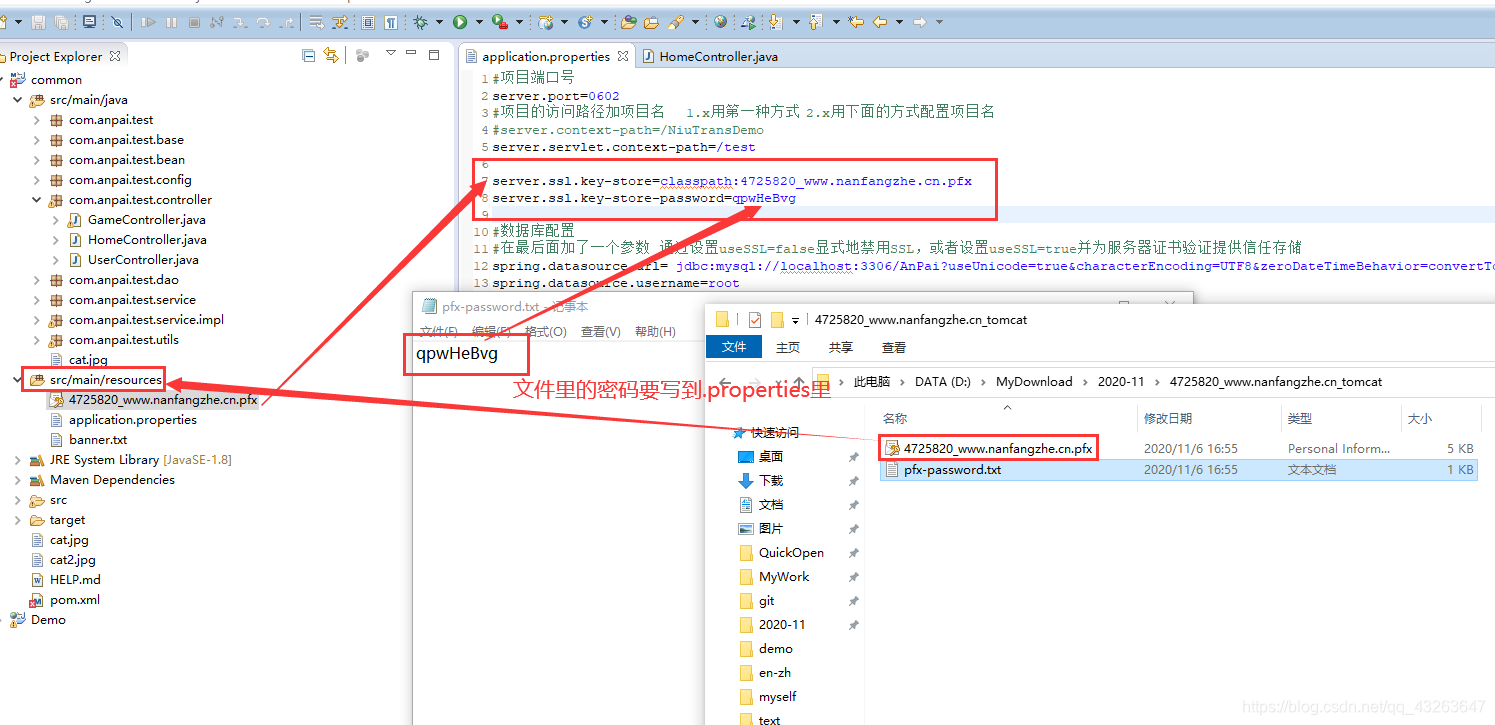This screenshot has height=725, width=1495.
Task: Close the application.properties editor tab
Action: click(623, 57)
